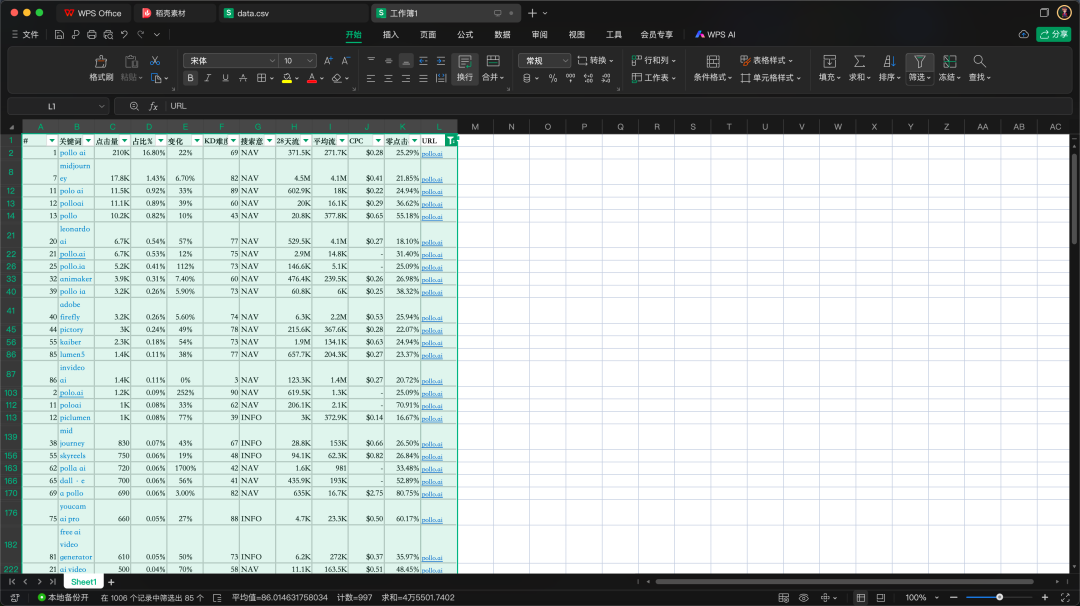This screenshot has height=606, width=1080.
Task: Click the Sum (求和) sigma icon
Action: [860, 62]
